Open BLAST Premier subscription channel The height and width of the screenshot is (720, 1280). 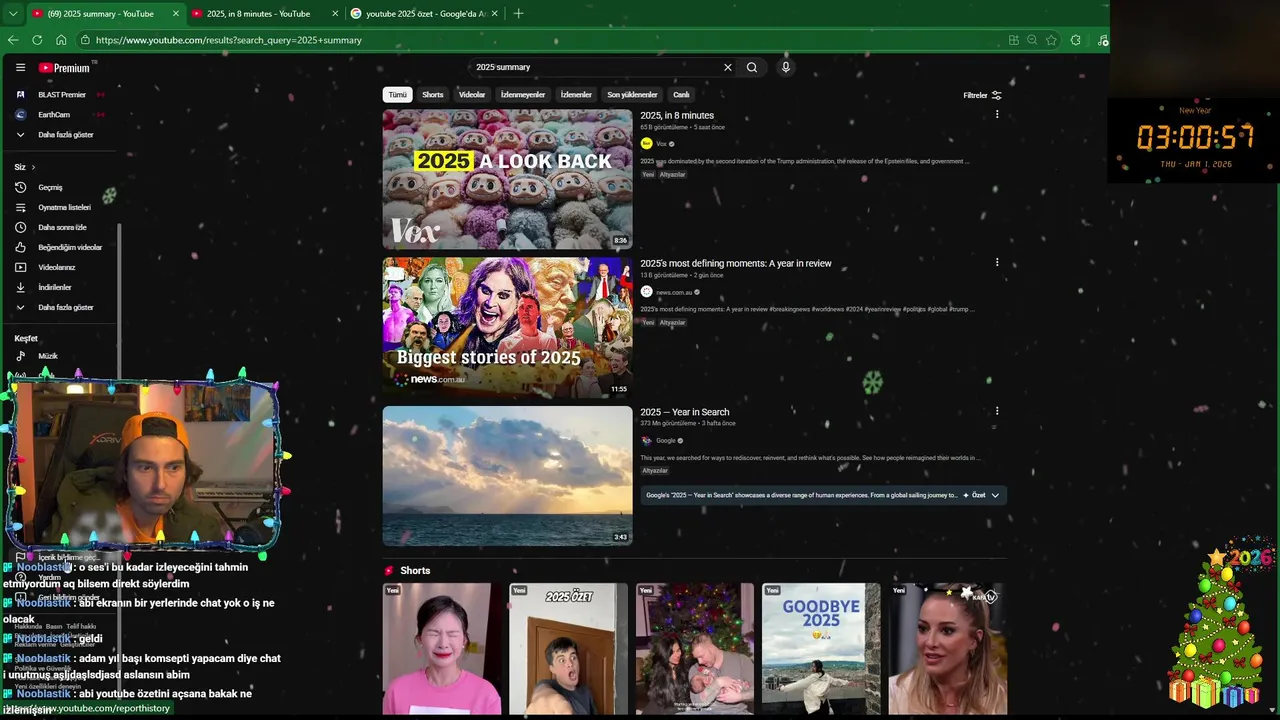pos(60,95)
